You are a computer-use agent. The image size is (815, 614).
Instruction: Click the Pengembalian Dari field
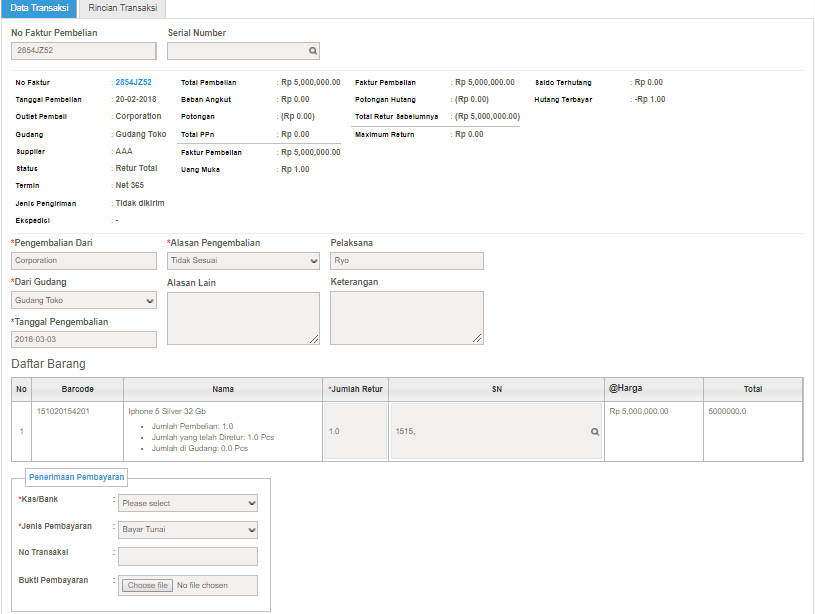pyautogui.click(x=84, y=261)
